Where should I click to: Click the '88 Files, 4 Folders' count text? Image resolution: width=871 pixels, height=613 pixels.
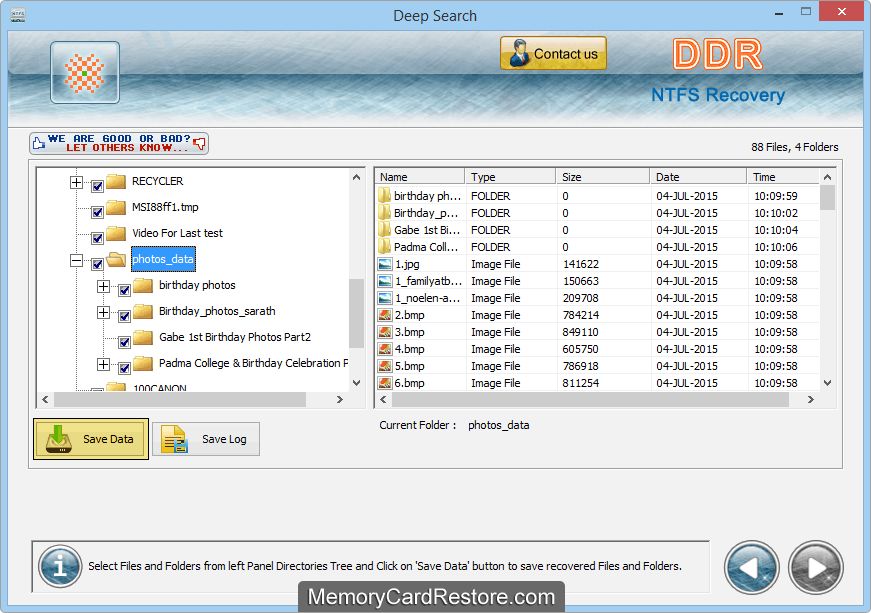pos(794,147)
